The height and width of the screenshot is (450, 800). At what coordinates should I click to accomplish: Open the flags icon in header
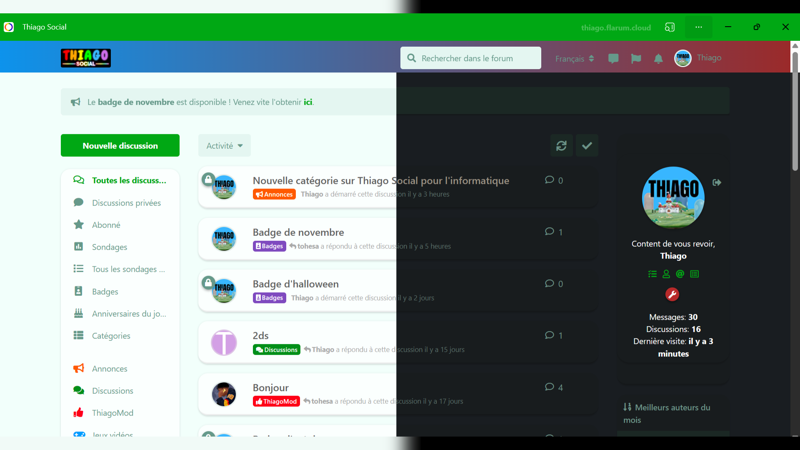[x=636, y=59]
